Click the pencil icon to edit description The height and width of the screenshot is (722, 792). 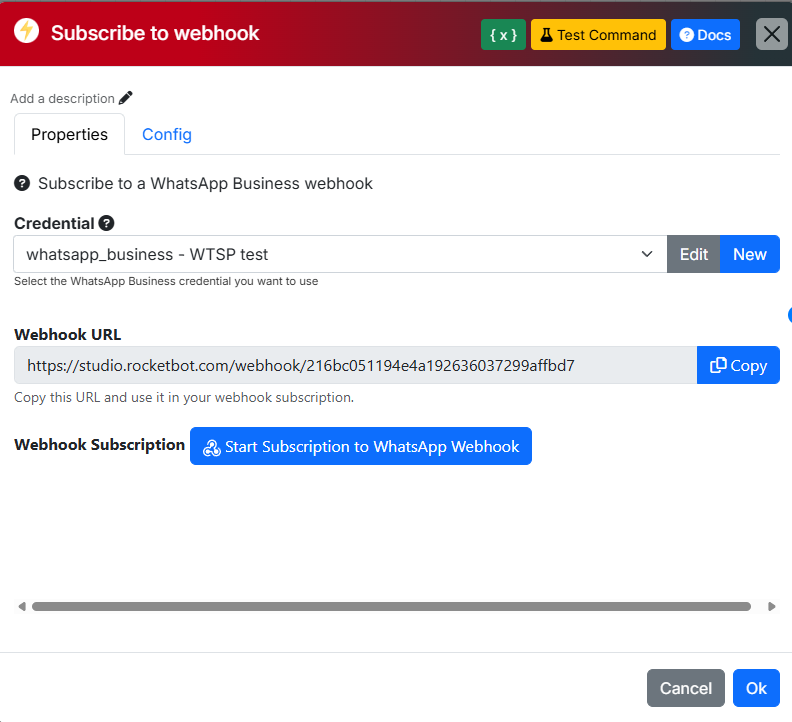pyautogui.click(x=126, y=98)
